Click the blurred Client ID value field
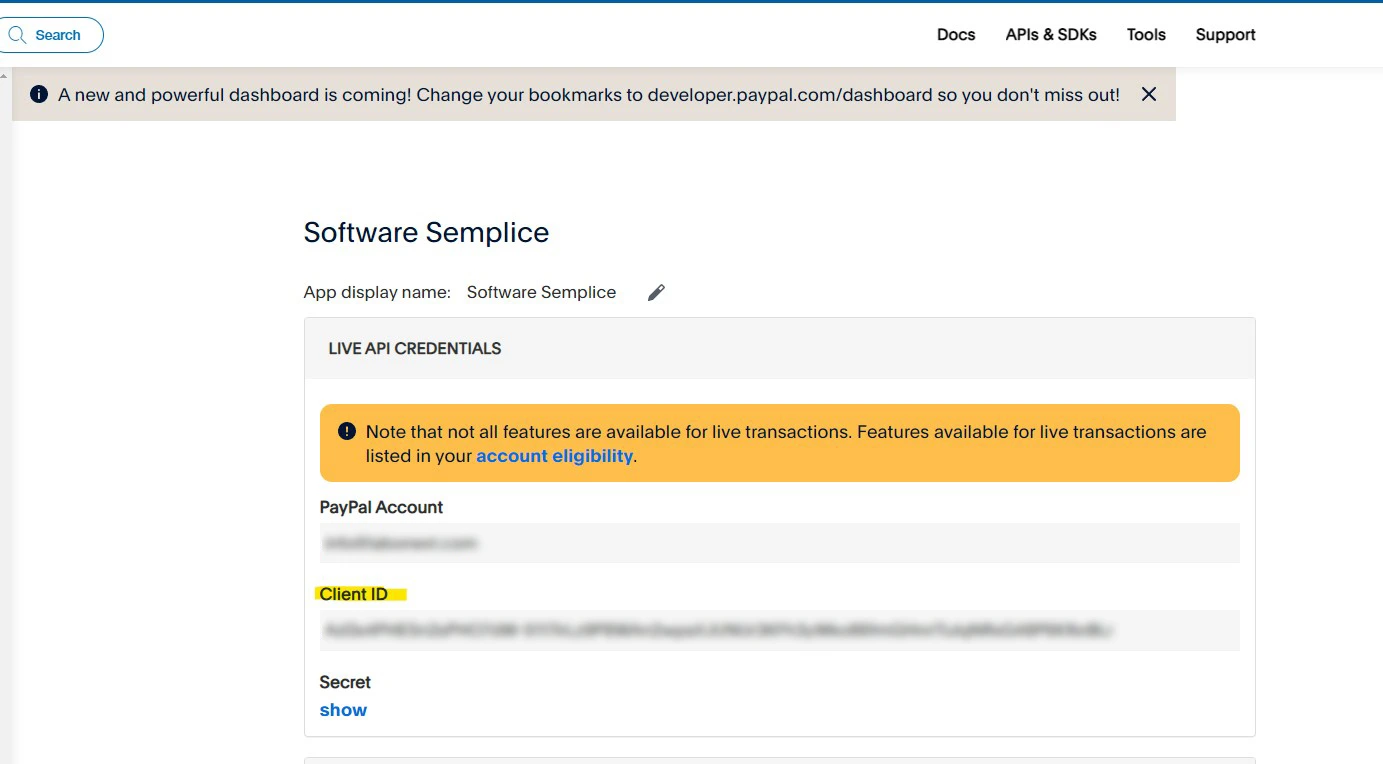Viewport: 1383px width, 764px height. tap(779, 630)
